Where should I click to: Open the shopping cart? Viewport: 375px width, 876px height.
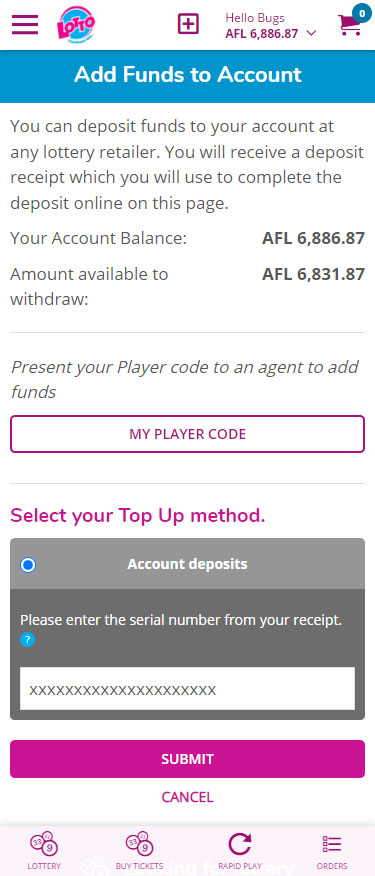click(x=349, y=26)
